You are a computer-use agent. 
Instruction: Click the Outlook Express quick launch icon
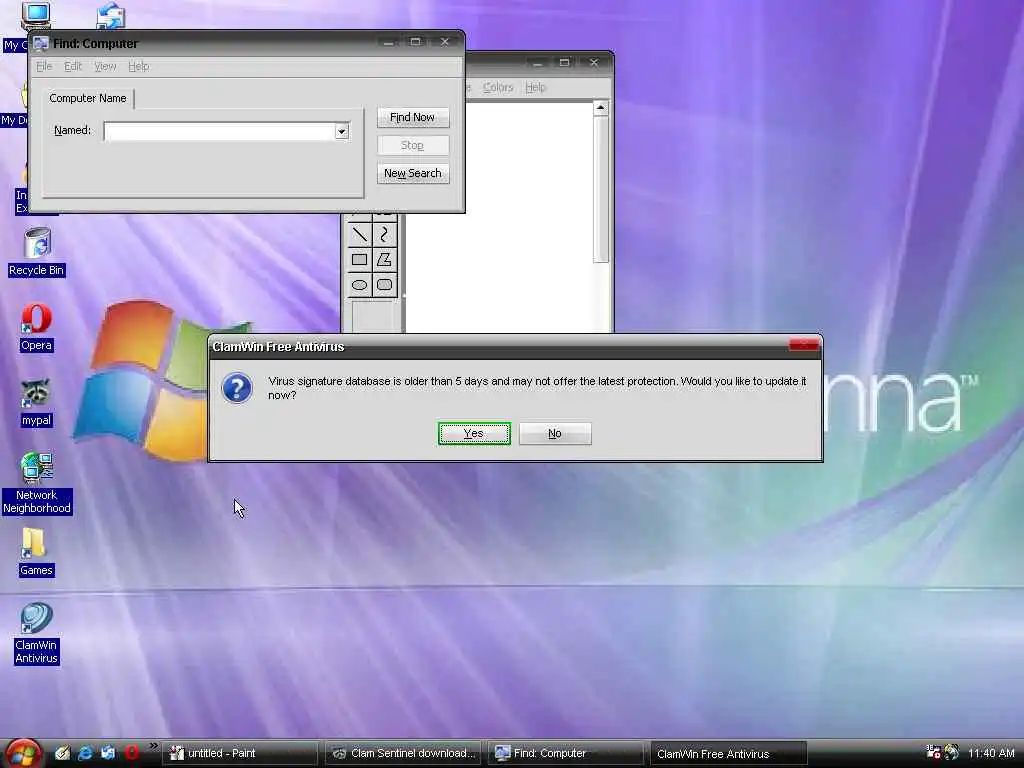108,753
